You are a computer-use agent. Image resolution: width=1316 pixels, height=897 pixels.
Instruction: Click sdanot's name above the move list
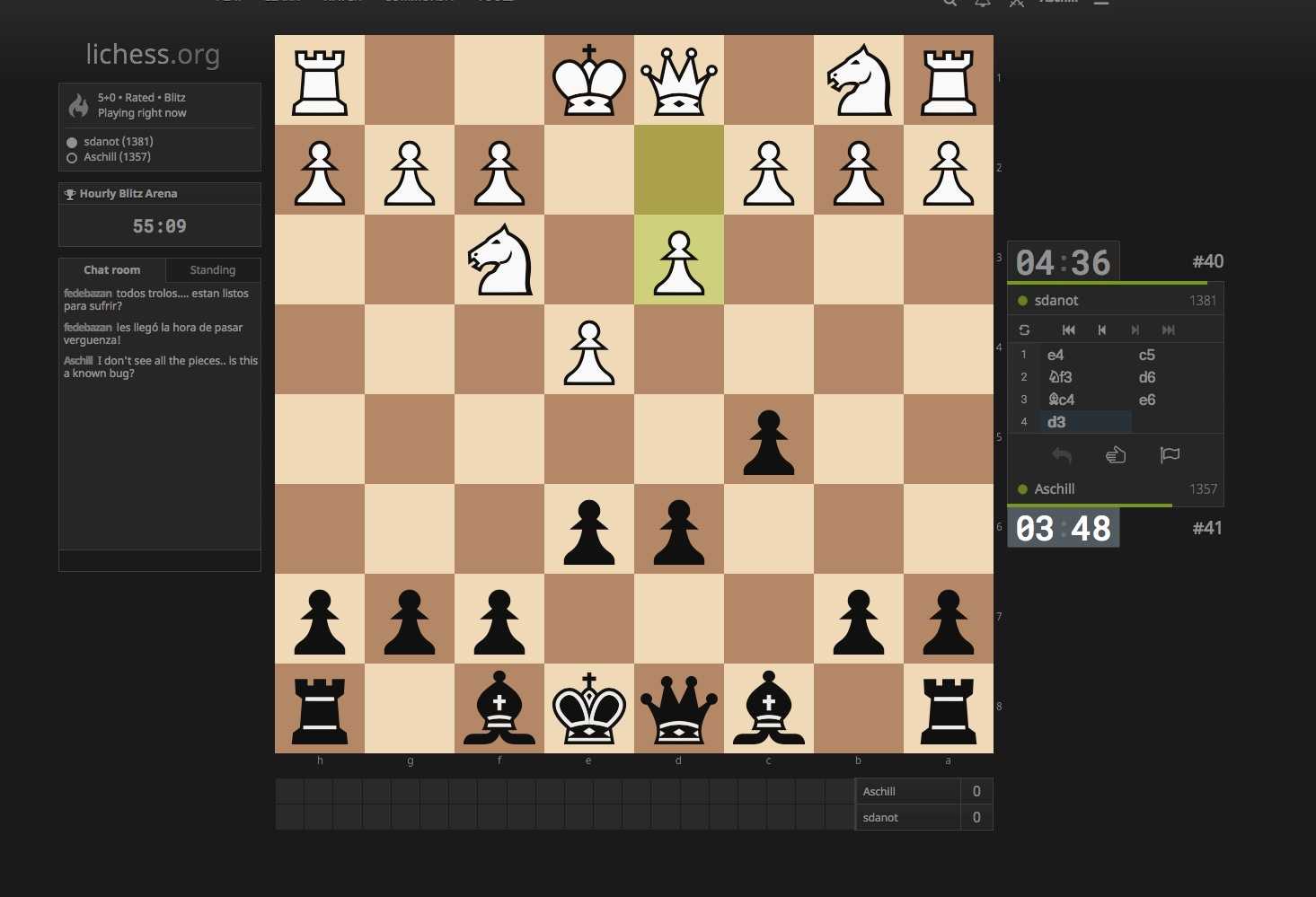[1056, 301]
